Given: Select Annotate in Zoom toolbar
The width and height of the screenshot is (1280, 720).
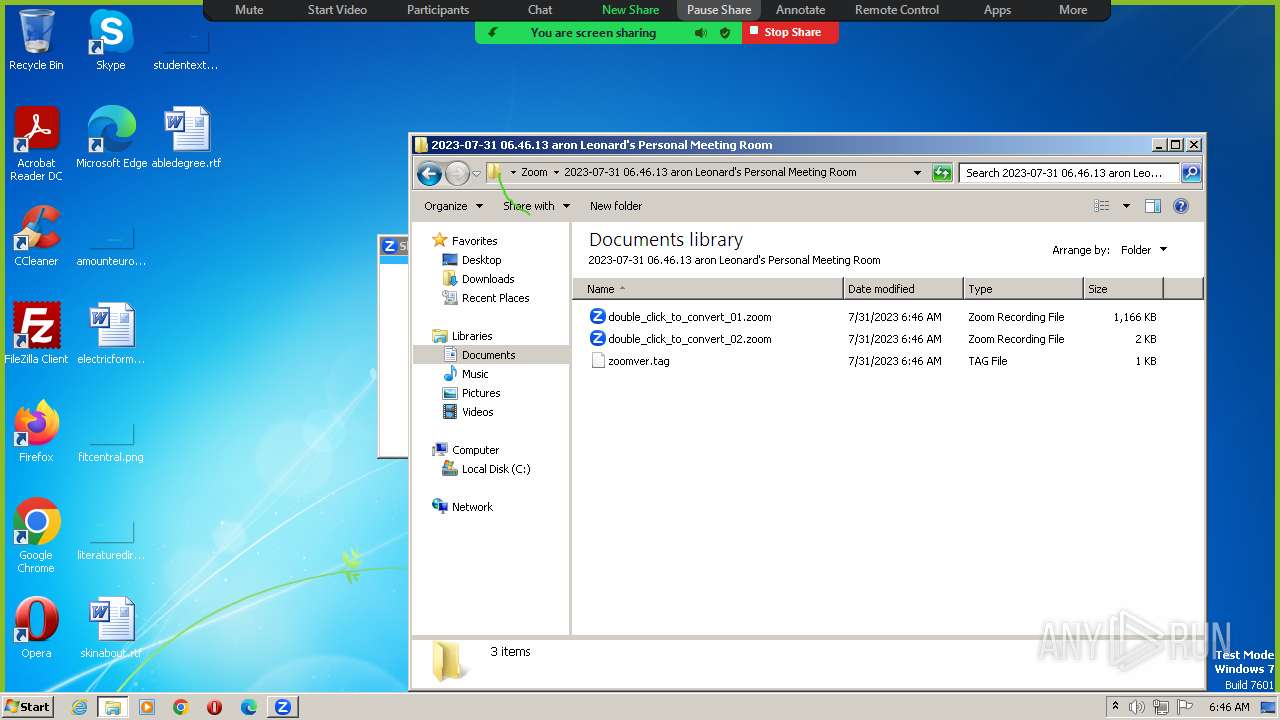Looking at the screenshot, I should coord(801,10).
